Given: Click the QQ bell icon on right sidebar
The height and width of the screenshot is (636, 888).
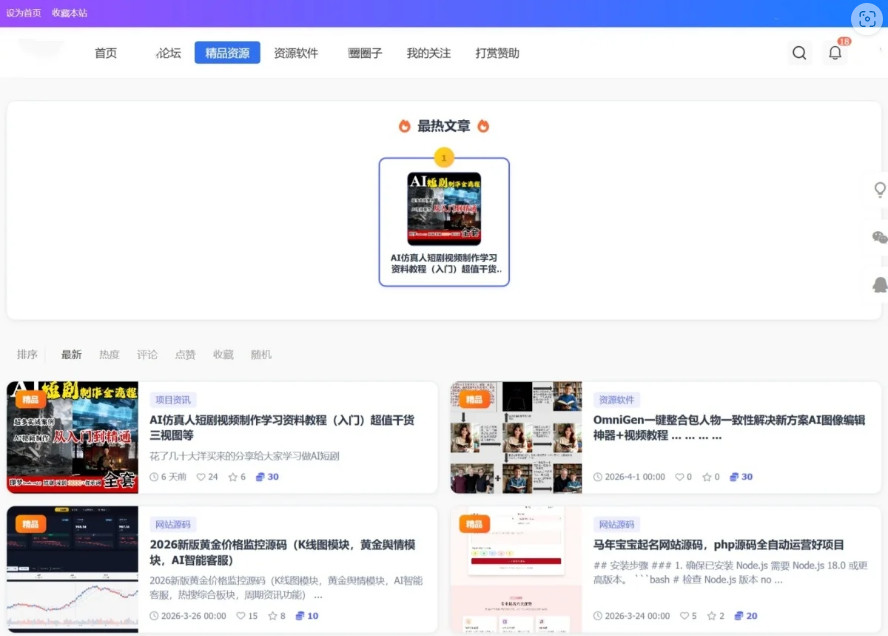Looking at the screenshot, I should pyautogui.click(x=880, y=285).
